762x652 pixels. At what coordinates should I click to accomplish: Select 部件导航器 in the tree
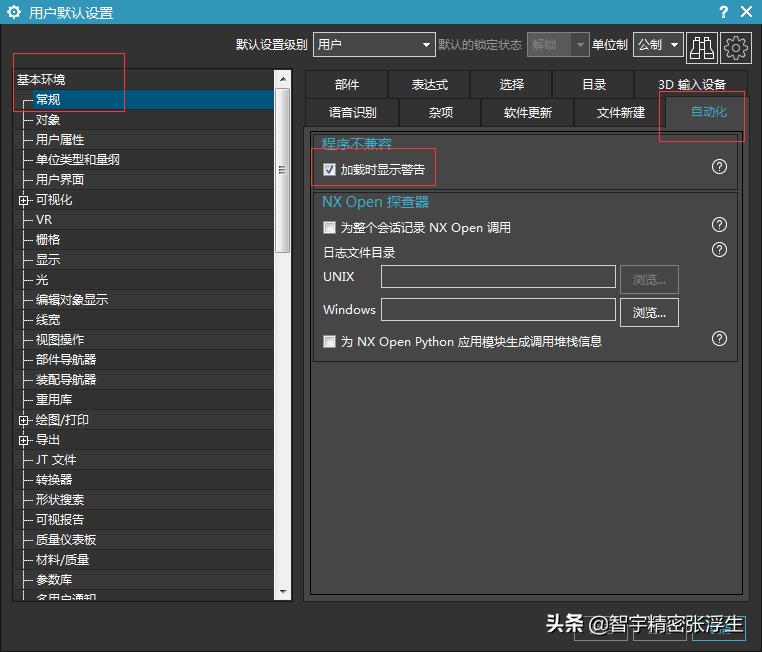click(x=66, y=360)
